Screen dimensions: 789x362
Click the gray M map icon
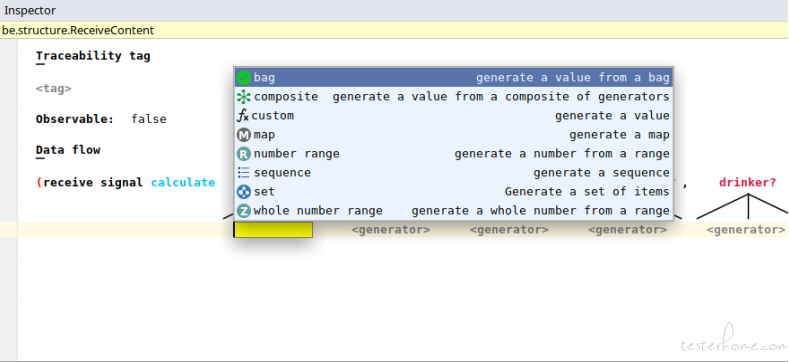tap(244, 135)
